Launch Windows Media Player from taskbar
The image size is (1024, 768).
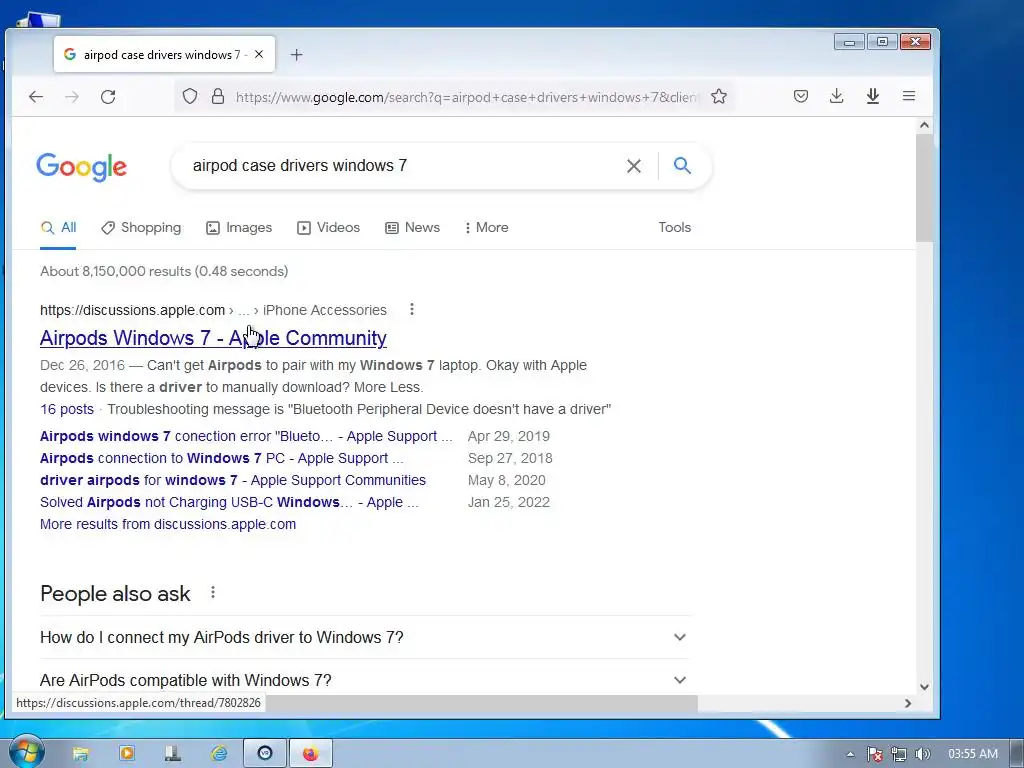tap(127, 753)
